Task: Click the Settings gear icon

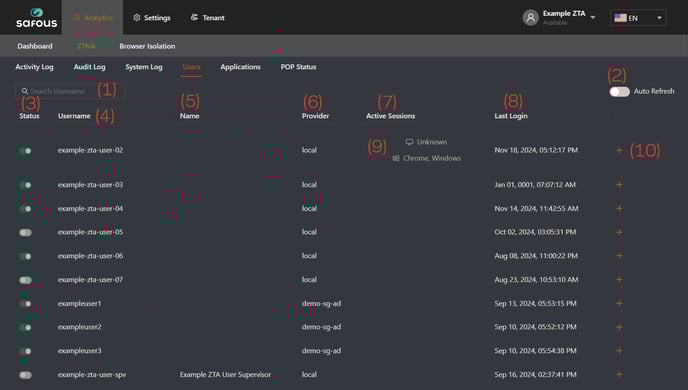Action: click(137, 18)
